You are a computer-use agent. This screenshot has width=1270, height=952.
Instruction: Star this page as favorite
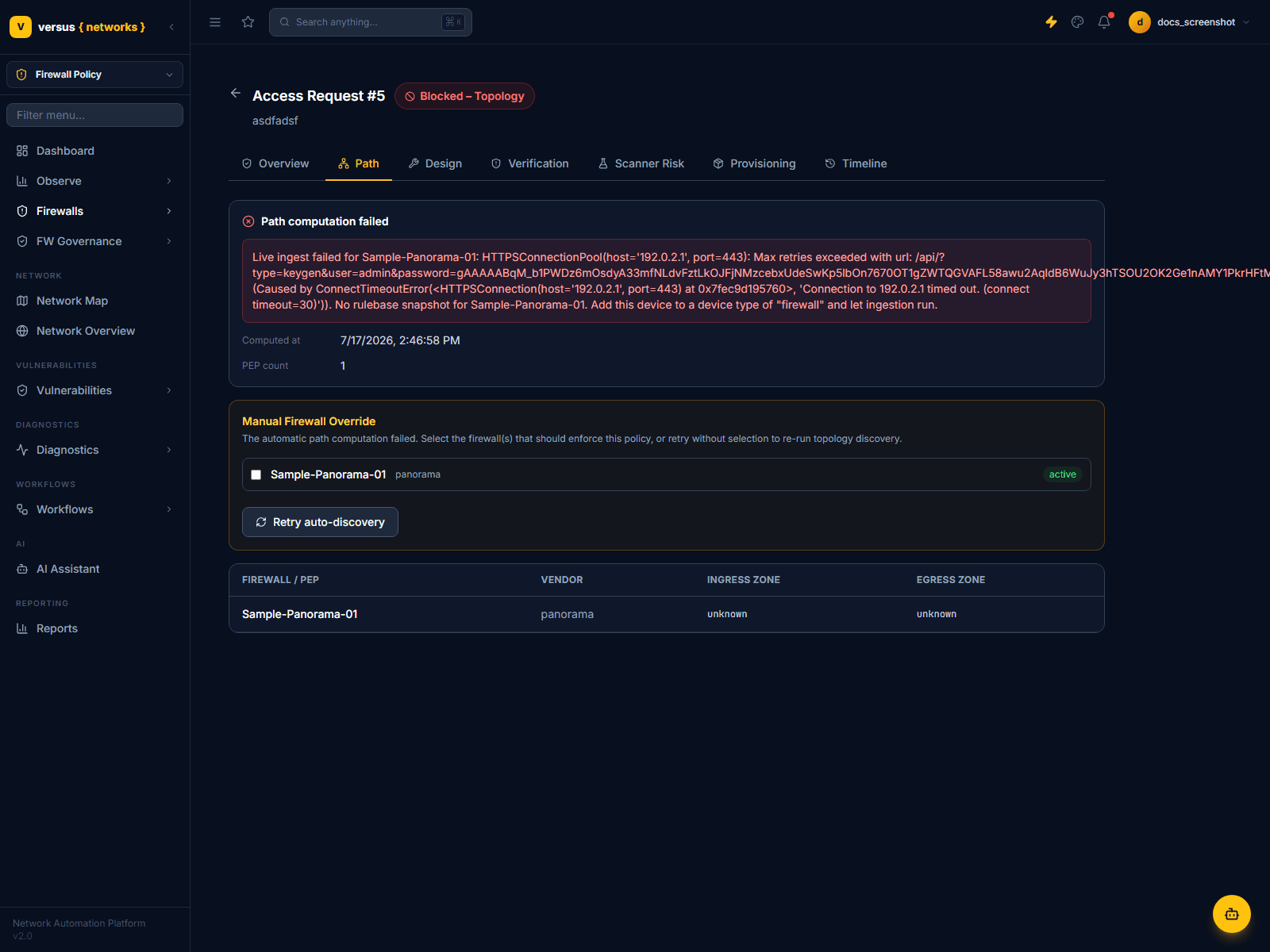click(x=248, y=22)
